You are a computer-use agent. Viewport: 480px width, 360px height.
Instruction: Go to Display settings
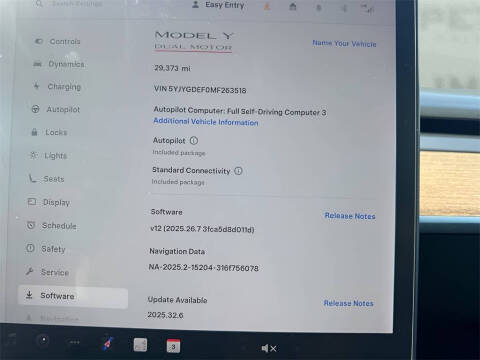click(x=49, y=202)
